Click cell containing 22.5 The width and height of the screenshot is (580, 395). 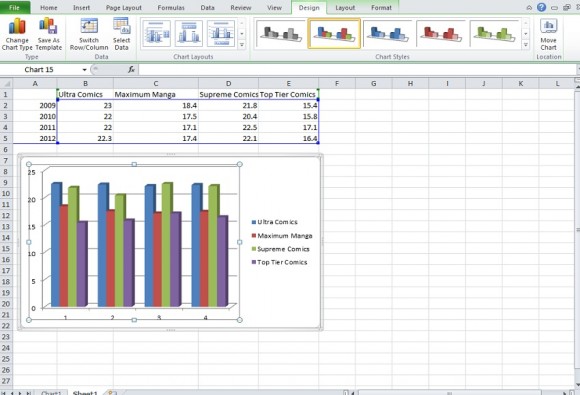click(229, 127)
